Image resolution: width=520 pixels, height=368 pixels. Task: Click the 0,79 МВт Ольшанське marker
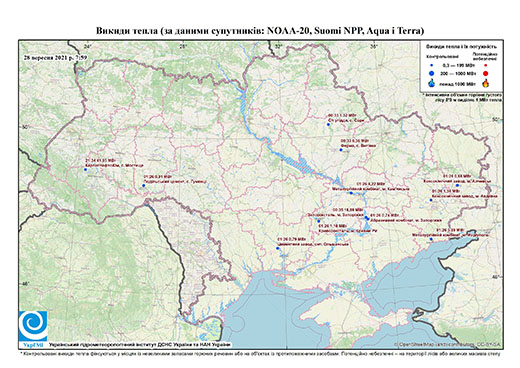click(278, 248)
